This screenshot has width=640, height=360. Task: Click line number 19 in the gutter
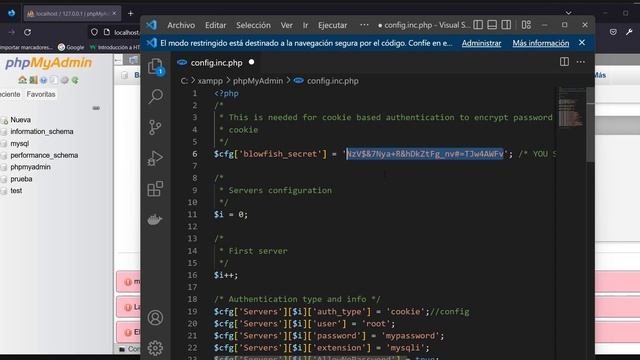point(192,311)
